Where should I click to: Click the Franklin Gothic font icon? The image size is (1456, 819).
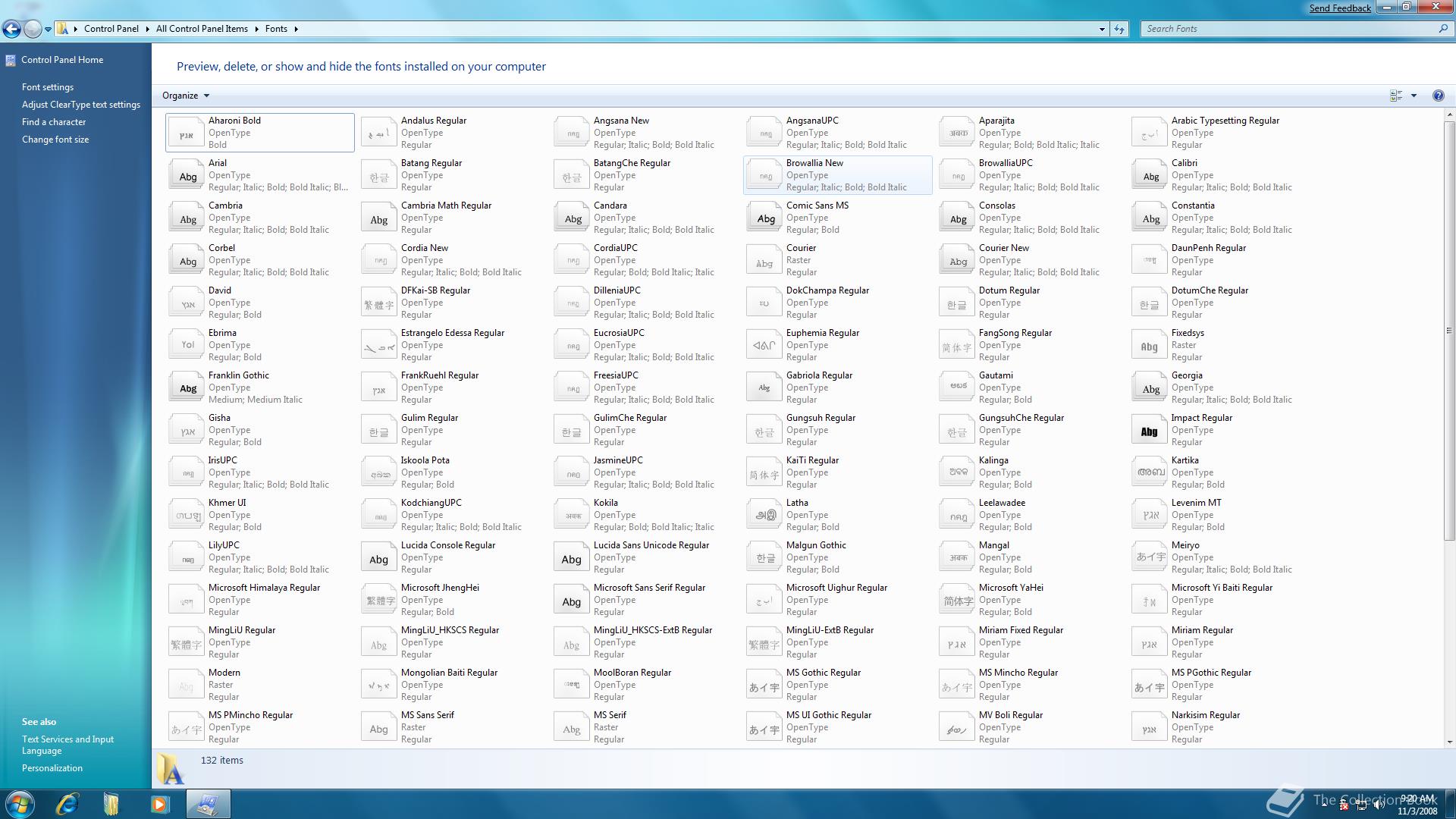pos(187,388)
